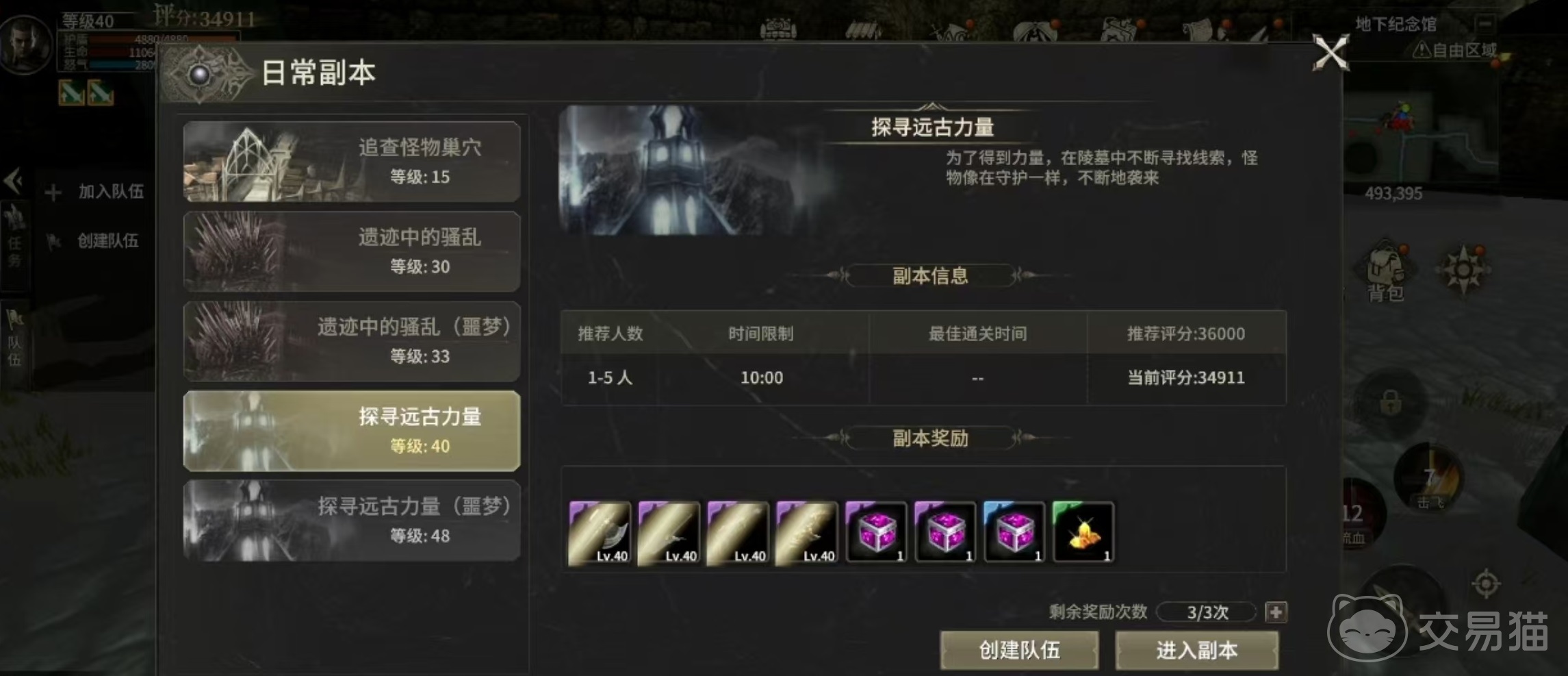Click the lock icon on skill slot
The height and width of the screenshot is (676, 1568).
[1390, 403]
